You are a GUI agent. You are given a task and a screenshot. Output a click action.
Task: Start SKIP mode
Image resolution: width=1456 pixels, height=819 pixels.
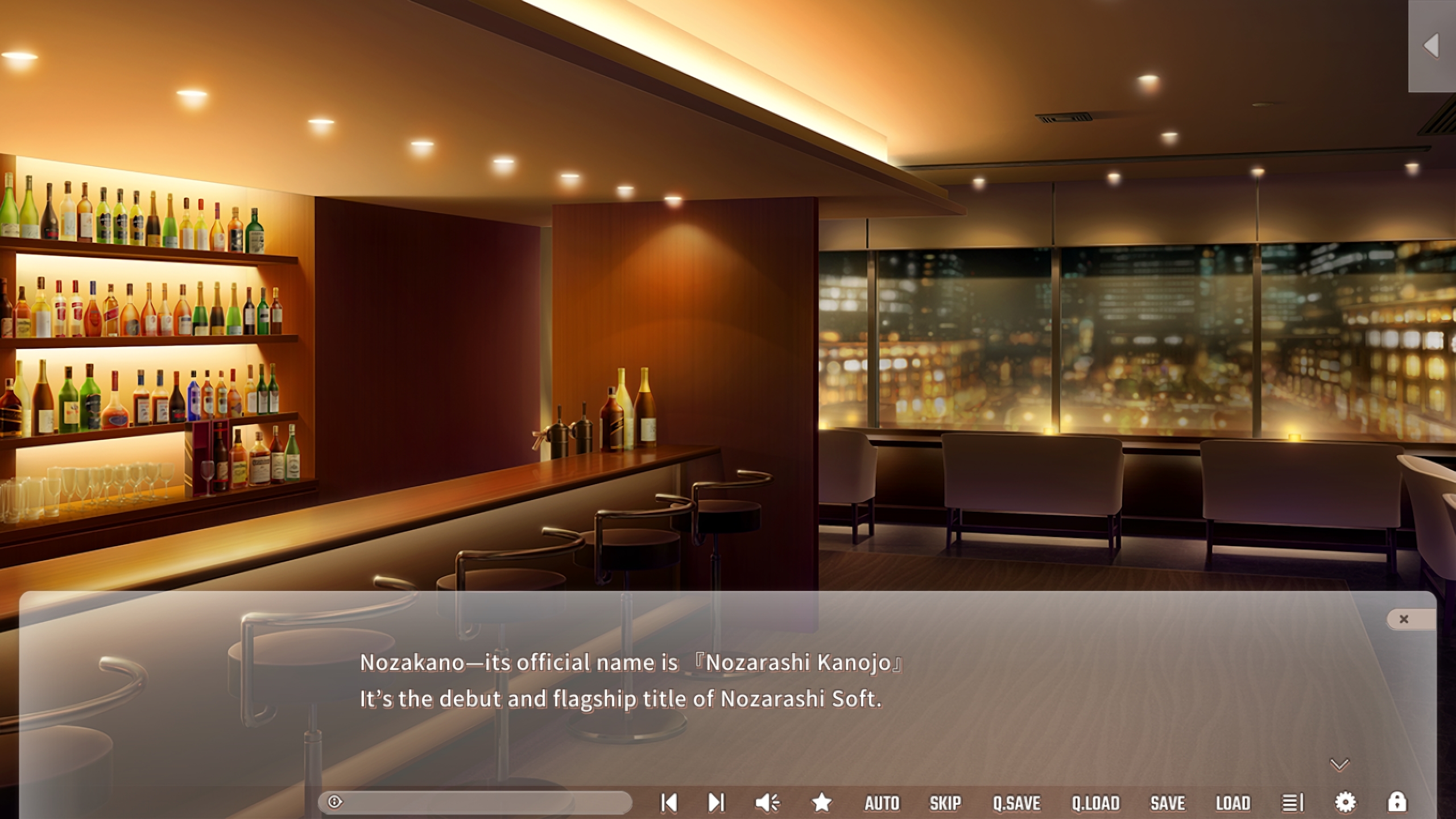945,803
